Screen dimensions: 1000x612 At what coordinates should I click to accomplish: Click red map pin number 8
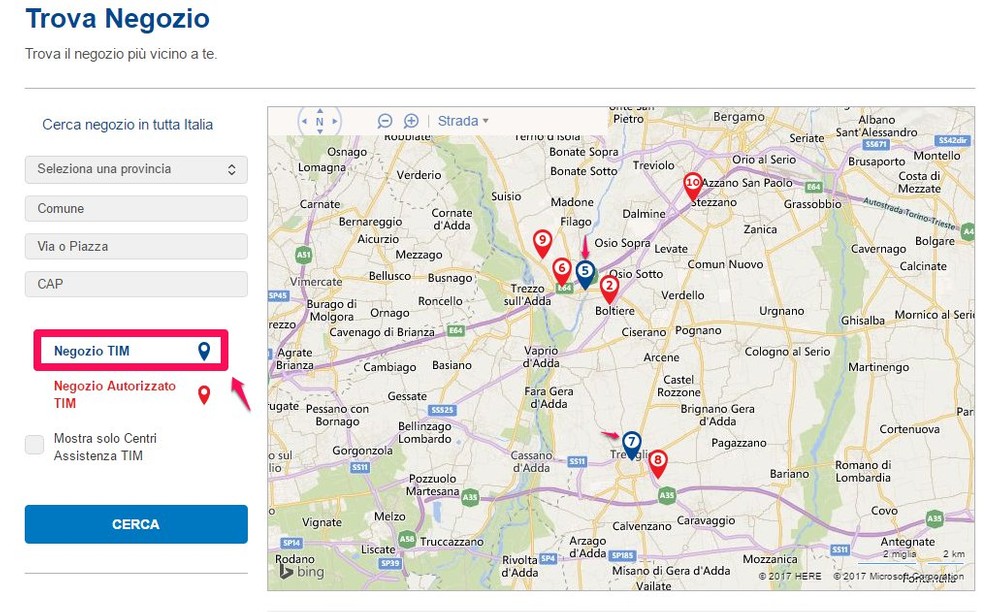(658, 462)
